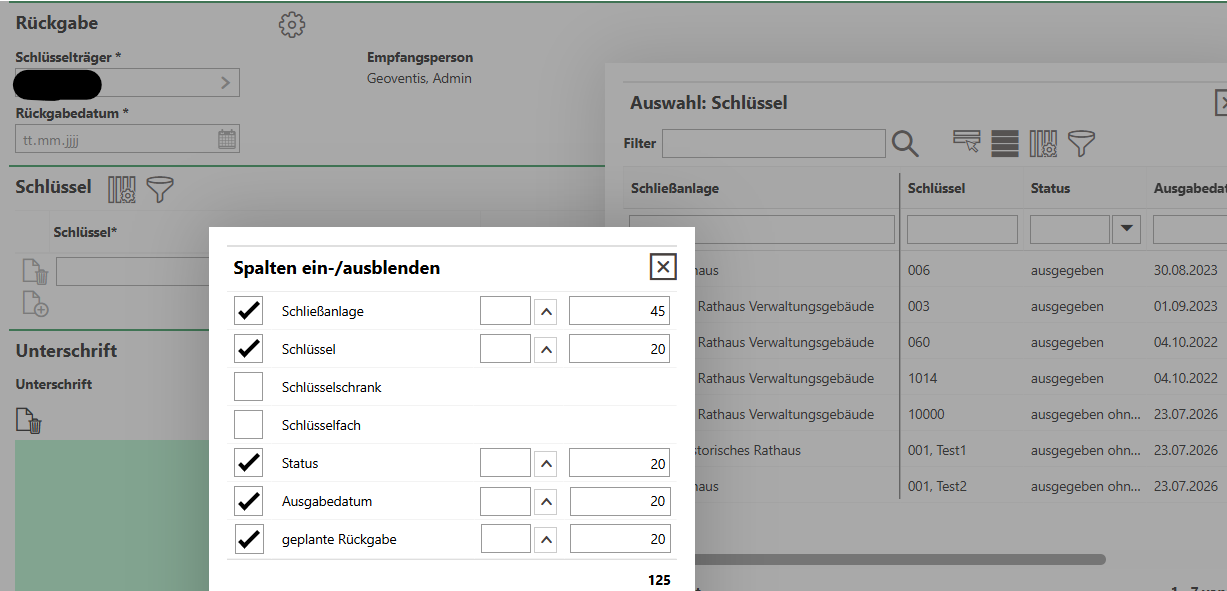The image size is (1227, 591).
Task: Move Ausgabedatum column up with arrow
Action: (545, 501)
